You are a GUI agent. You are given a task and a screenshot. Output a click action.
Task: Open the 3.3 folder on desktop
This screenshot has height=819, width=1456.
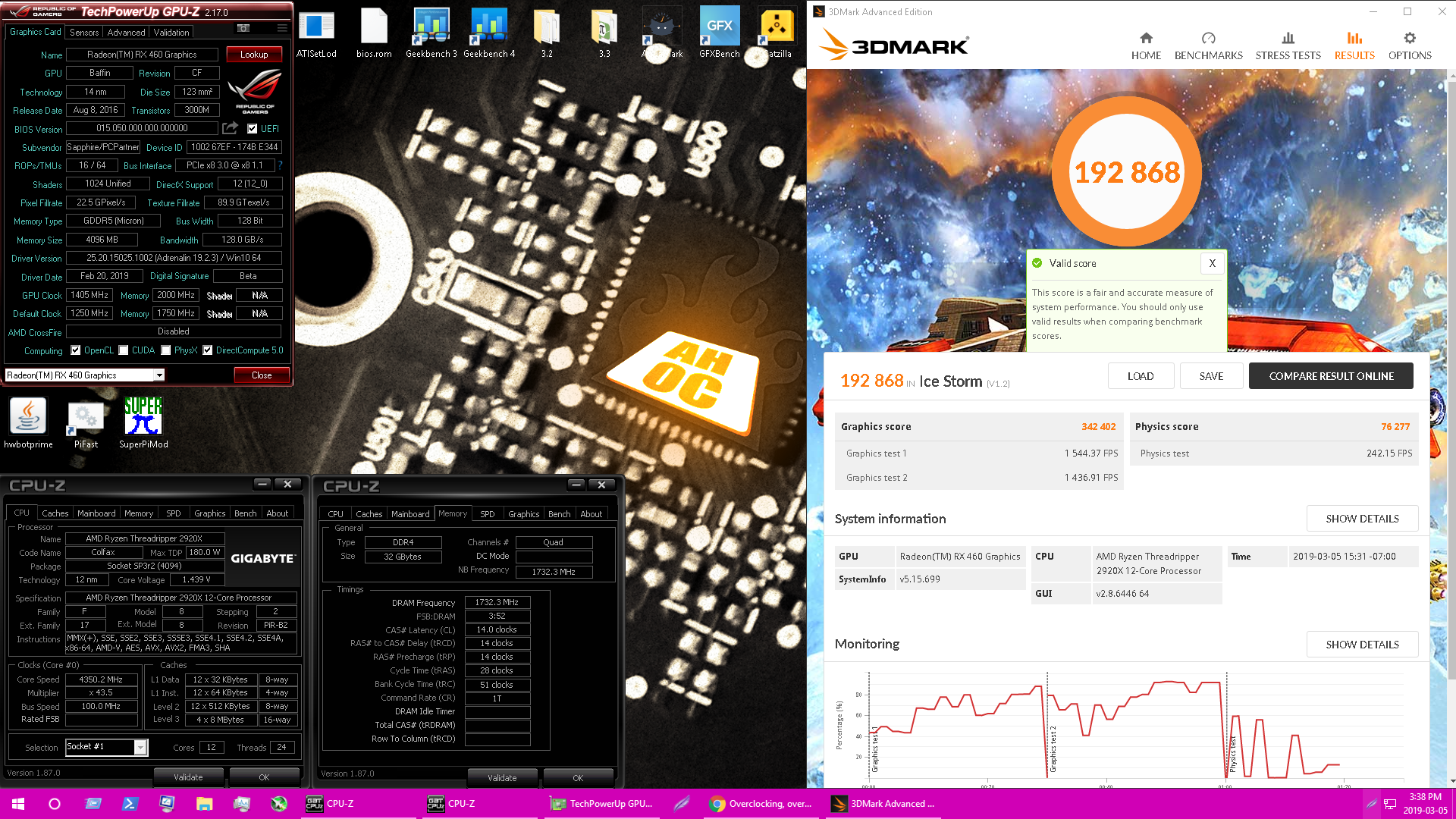click(604, 33)
